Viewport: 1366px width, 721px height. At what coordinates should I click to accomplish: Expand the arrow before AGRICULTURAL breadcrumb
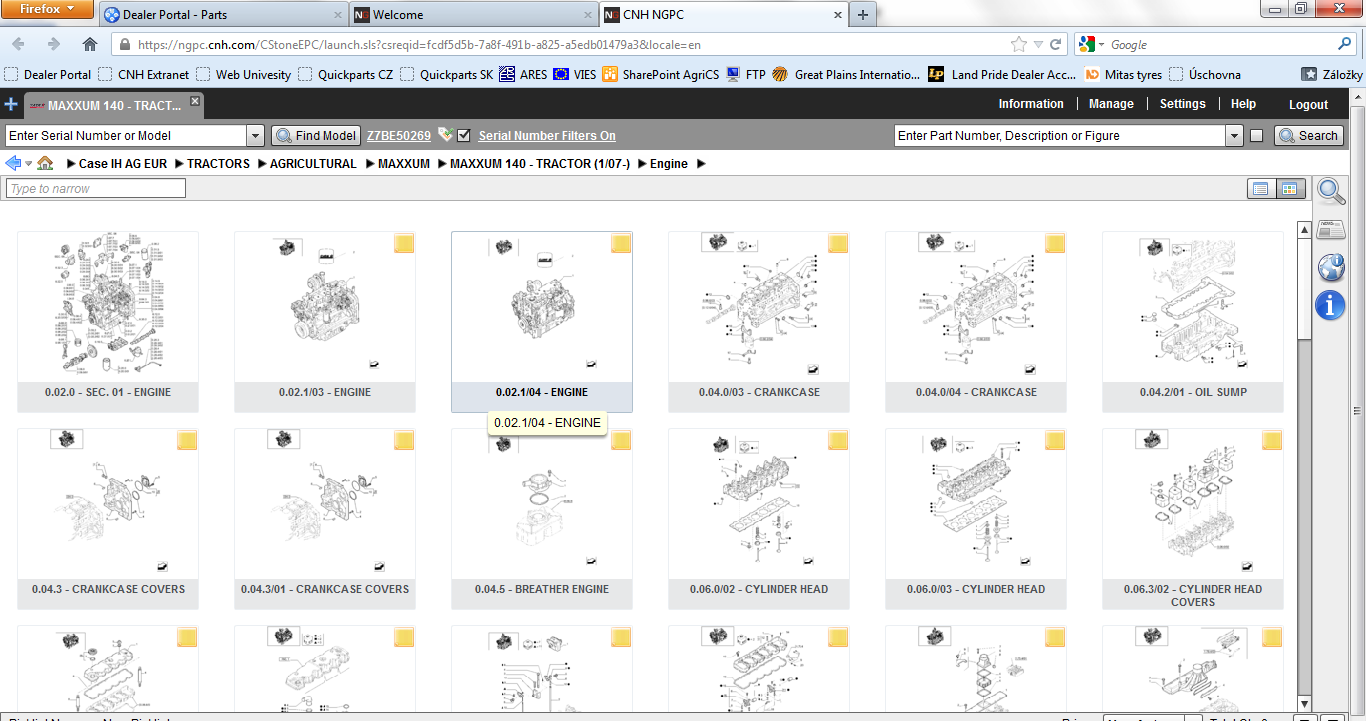coord(262,164)
